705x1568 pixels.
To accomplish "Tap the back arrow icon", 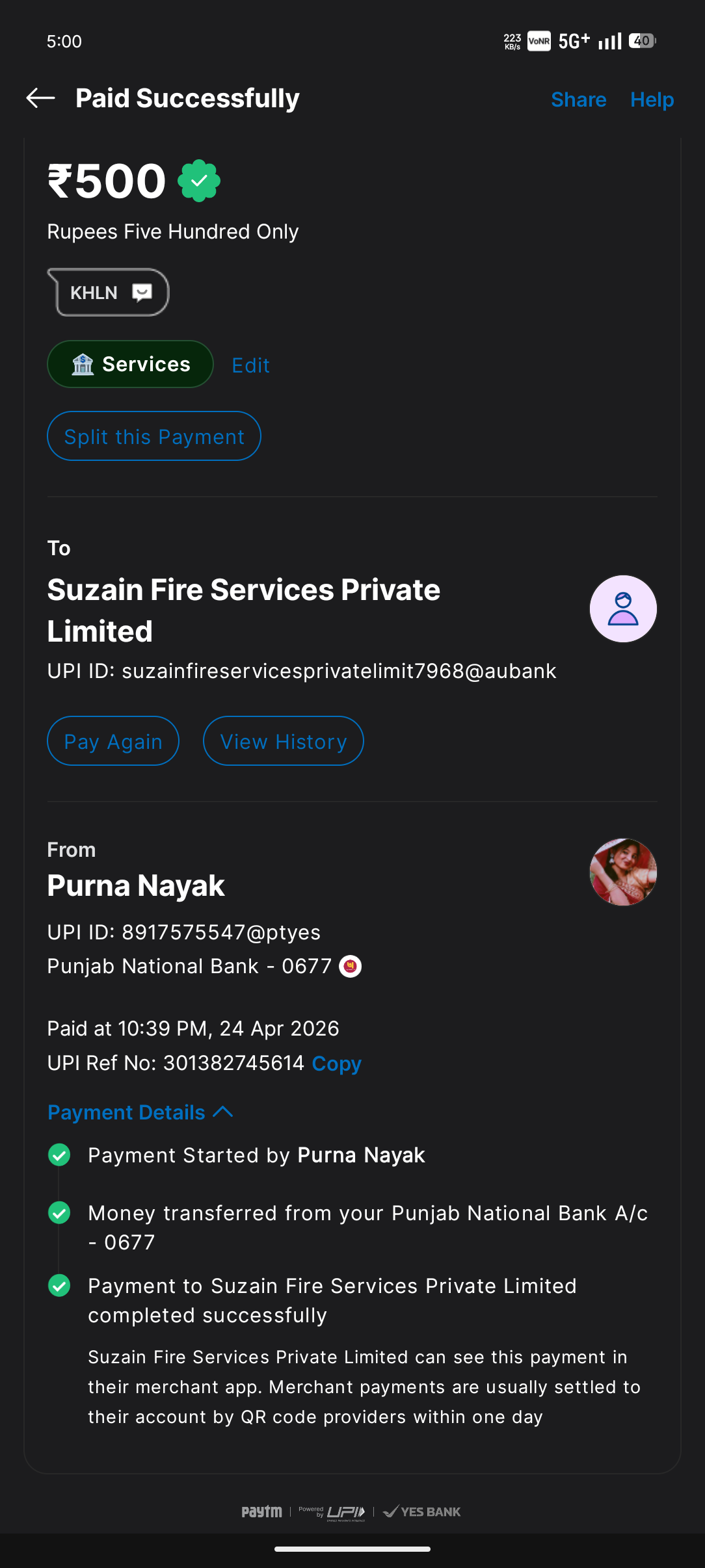I will 40,98.
